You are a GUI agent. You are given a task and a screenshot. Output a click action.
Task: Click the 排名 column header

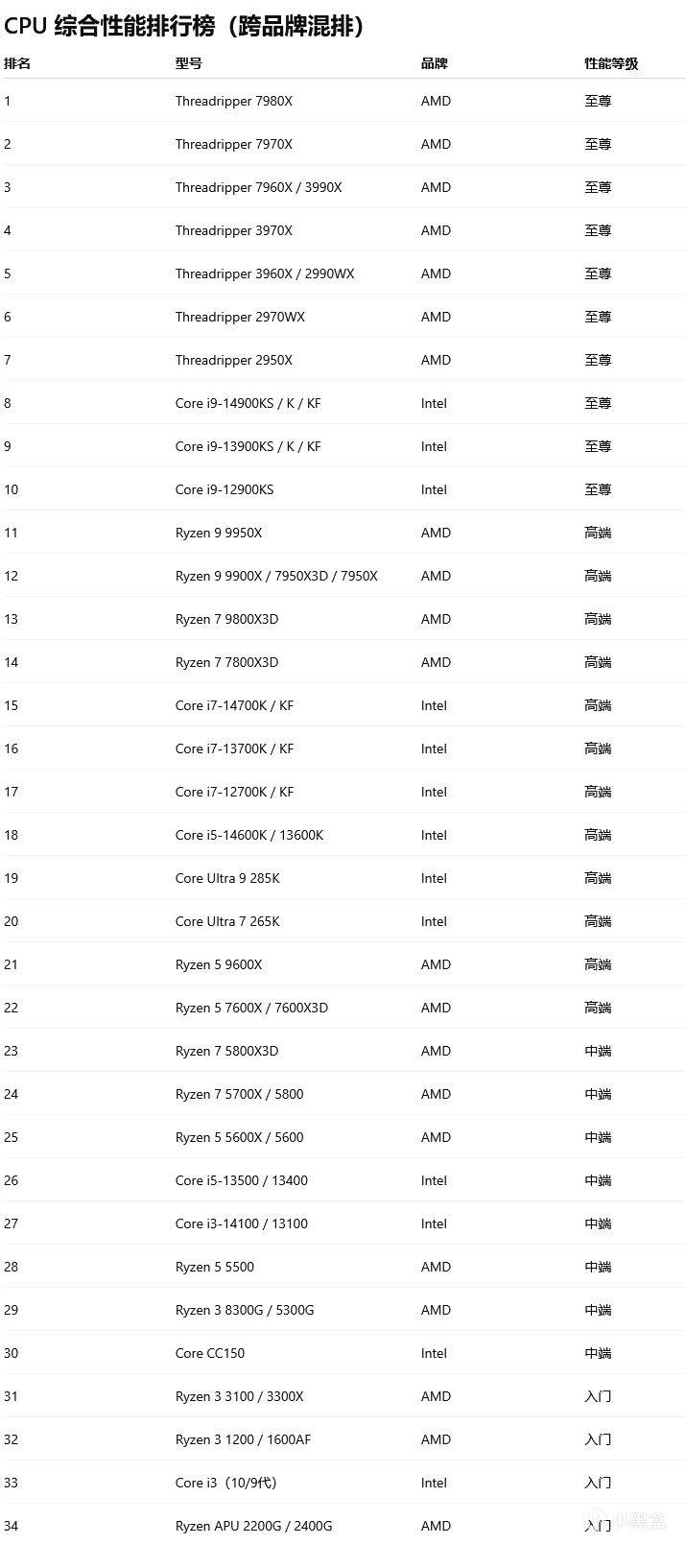click(17, 63)
